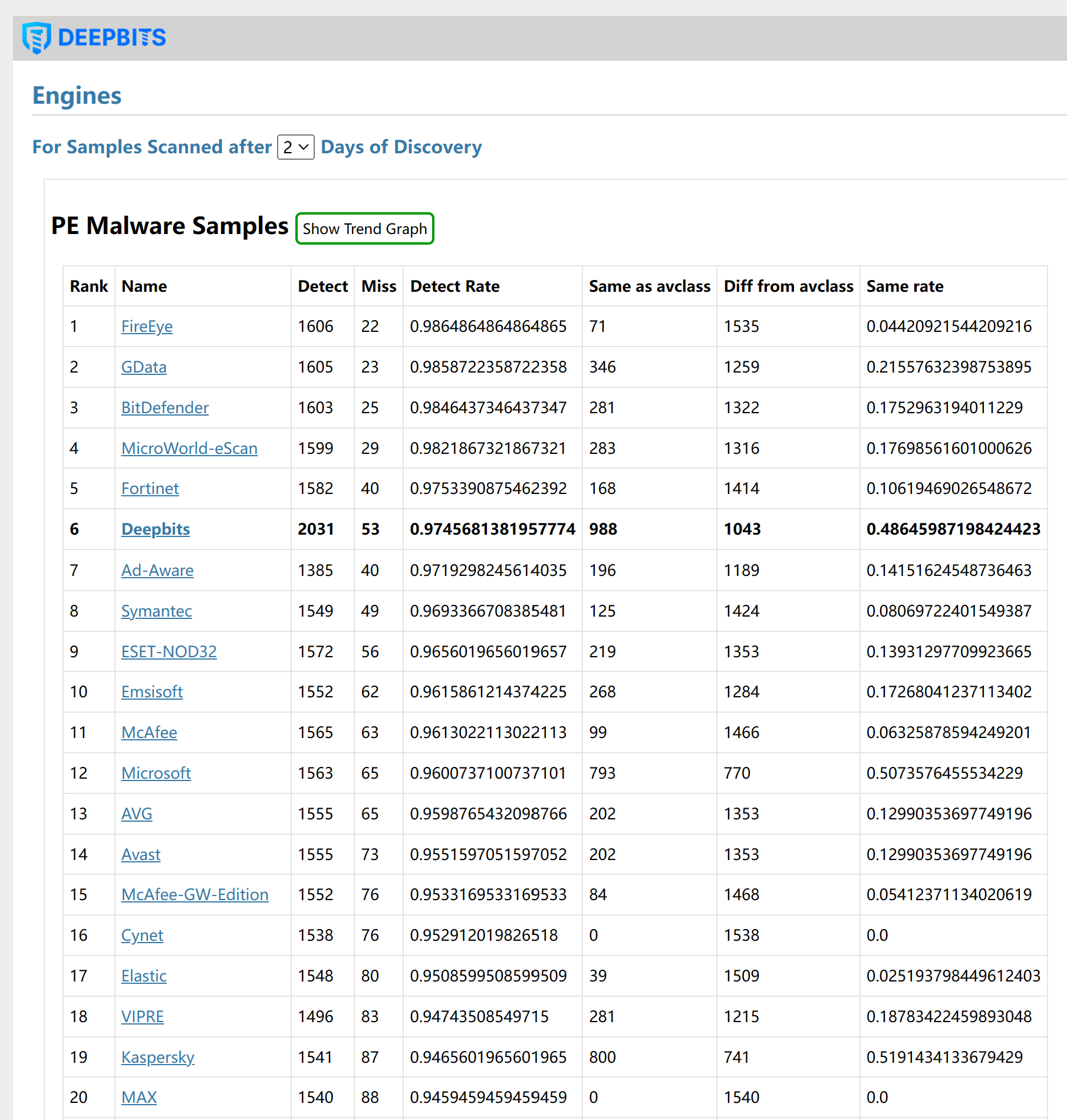Select Ad-Aware detect count 1385
1067x1120 pixels.
pyautogui.click(x=315, y=570)
